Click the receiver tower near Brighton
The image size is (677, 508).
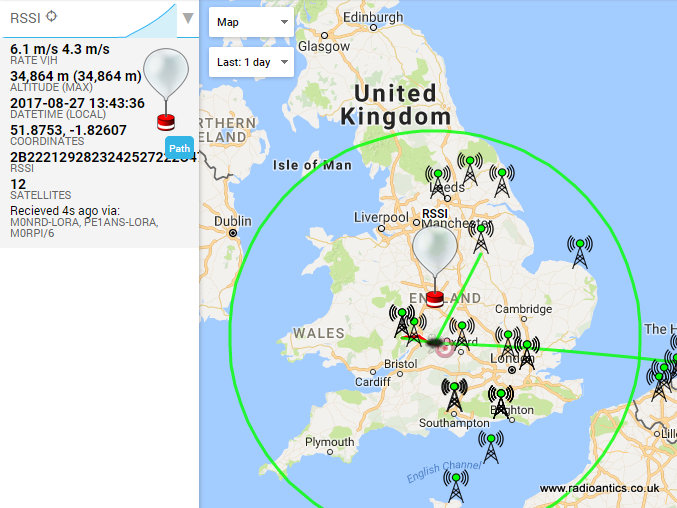501,402
